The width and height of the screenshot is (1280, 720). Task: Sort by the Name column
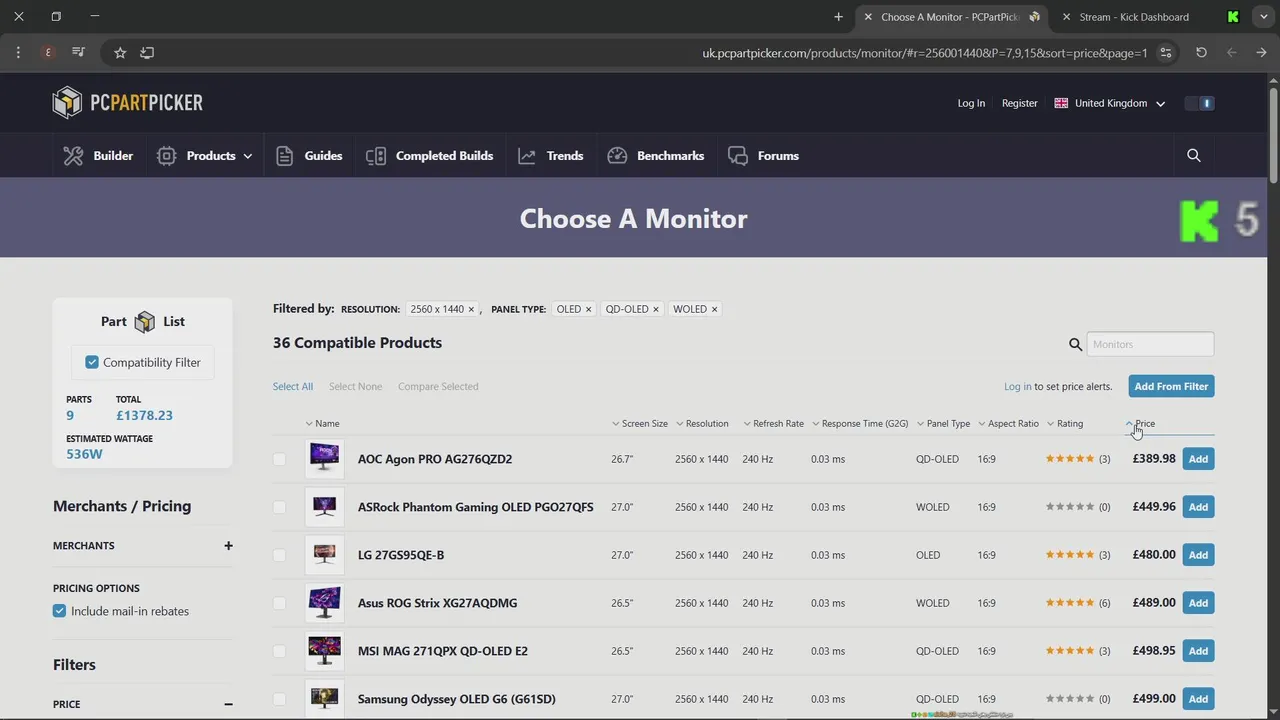[x=322, y=423]
